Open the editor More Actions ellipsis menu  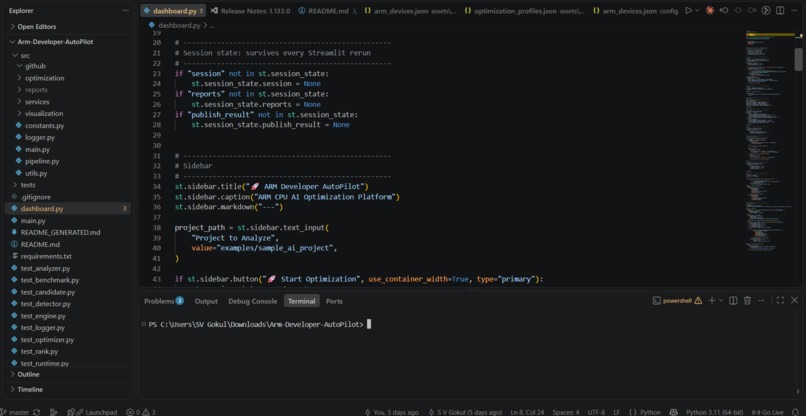click(794, 10)
